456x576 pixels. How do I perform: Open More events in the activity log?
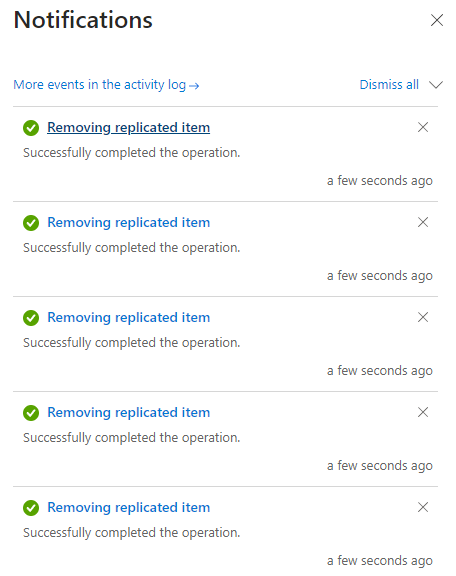pyautogui.click(x=106, y=85)
